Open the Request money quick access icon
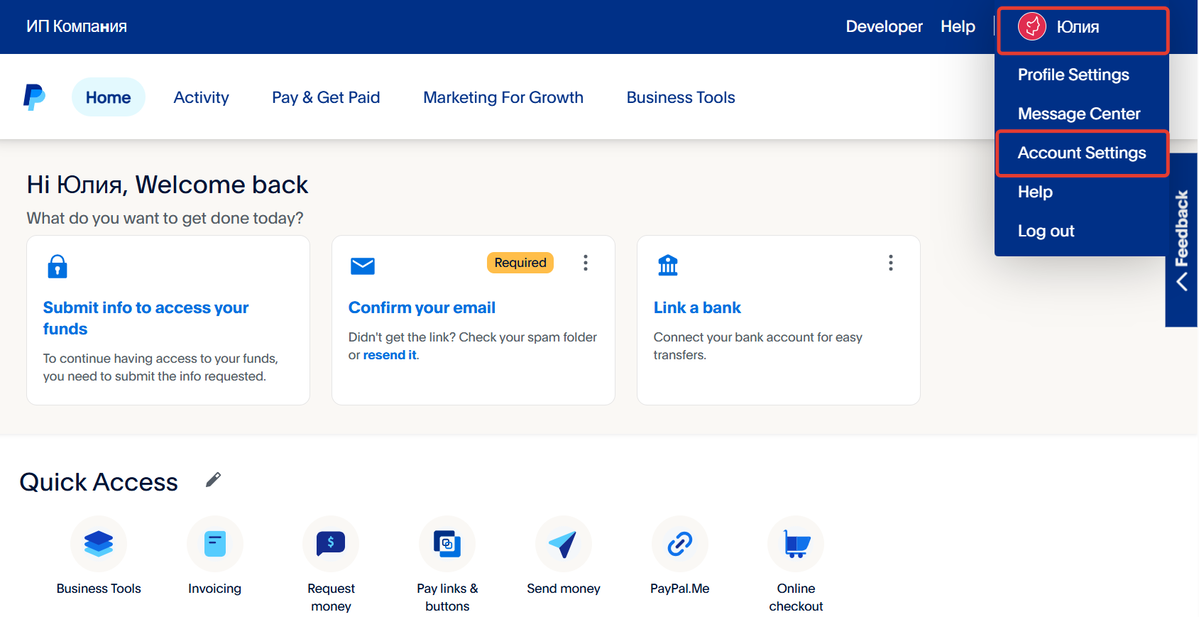Viewport: 1199px width, 617px height. coord(331,544)
